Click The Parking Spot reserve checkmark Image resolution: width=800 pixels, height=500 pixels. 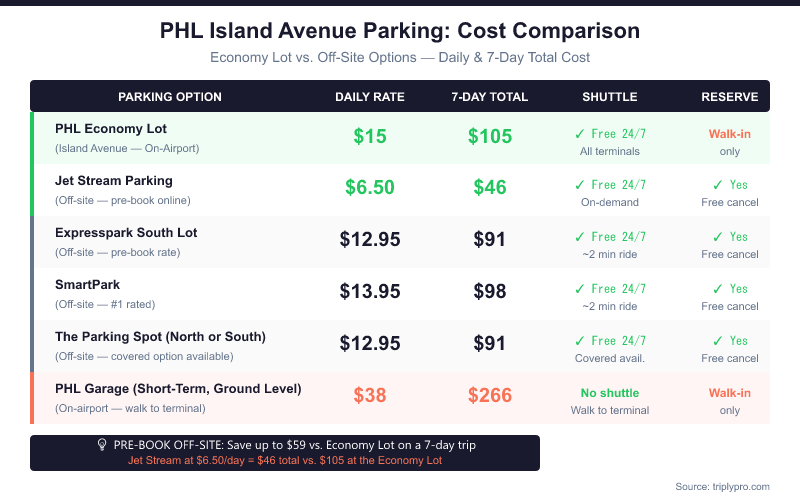tap(718, 341)
